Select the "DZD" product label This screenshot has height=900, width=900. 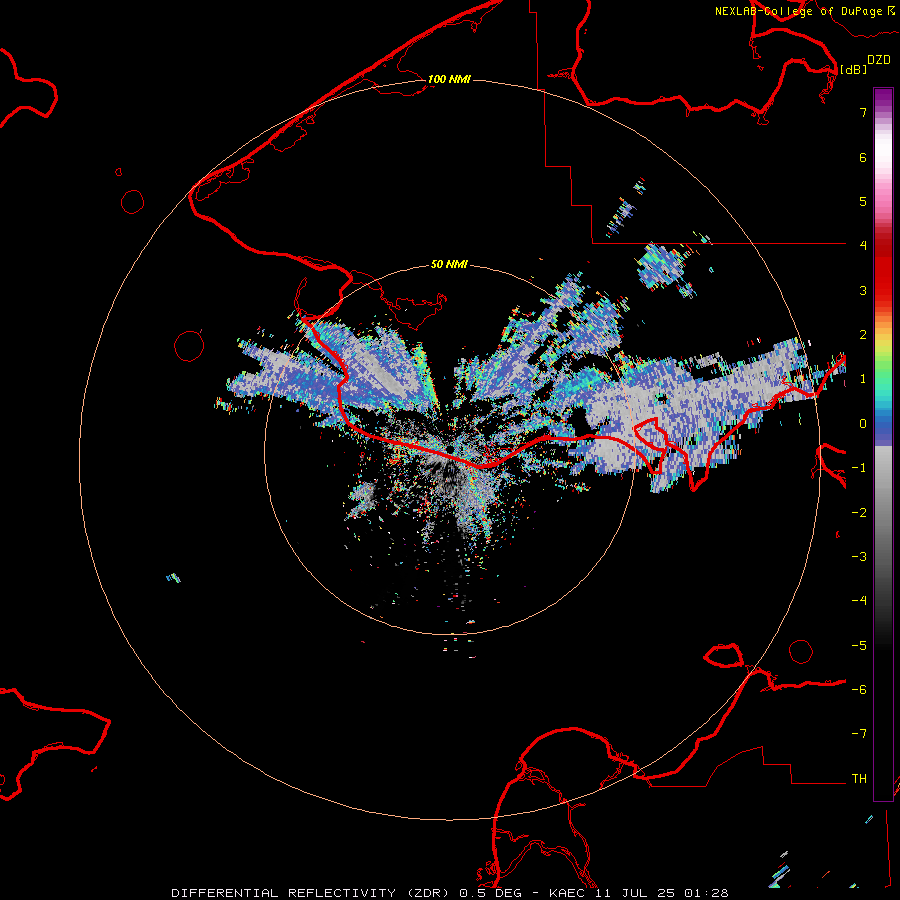point(879,60)
